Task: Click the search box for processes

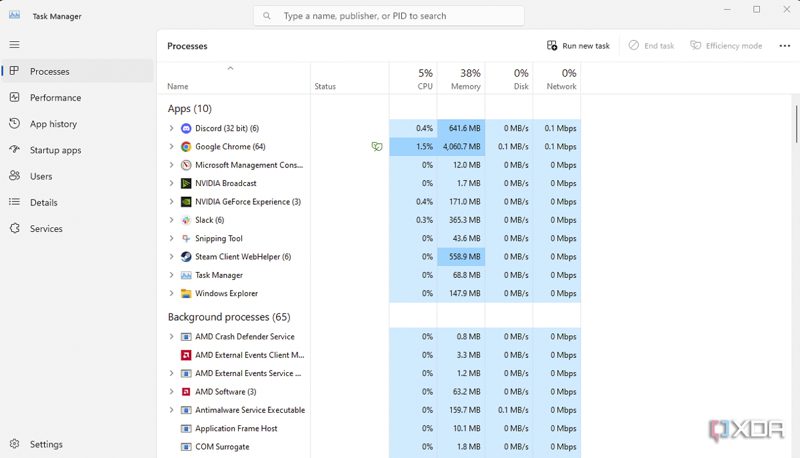Action: point(389,16)
